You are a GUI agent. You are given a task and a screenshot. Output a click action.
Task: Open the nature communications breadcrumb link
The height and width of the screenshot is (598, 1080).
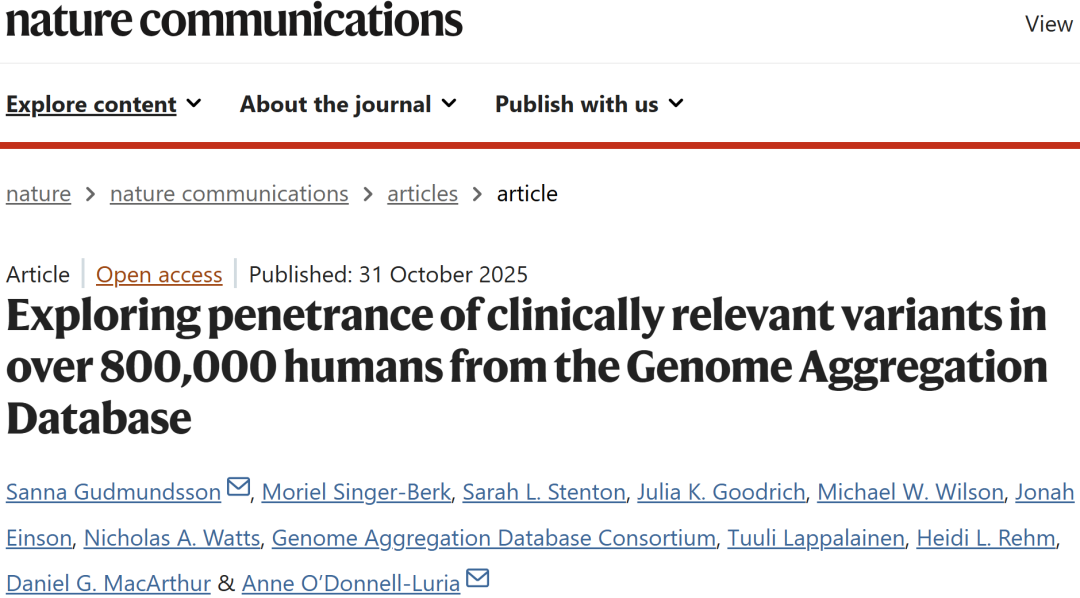pos(229,194)
